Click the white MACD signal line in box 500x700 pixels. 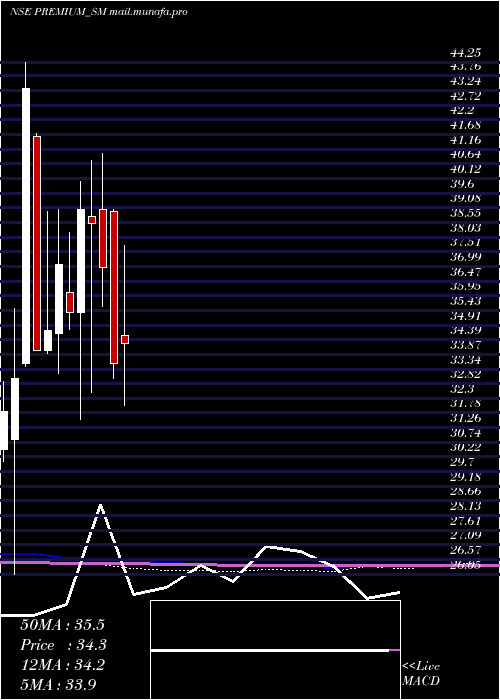[270, 650]
